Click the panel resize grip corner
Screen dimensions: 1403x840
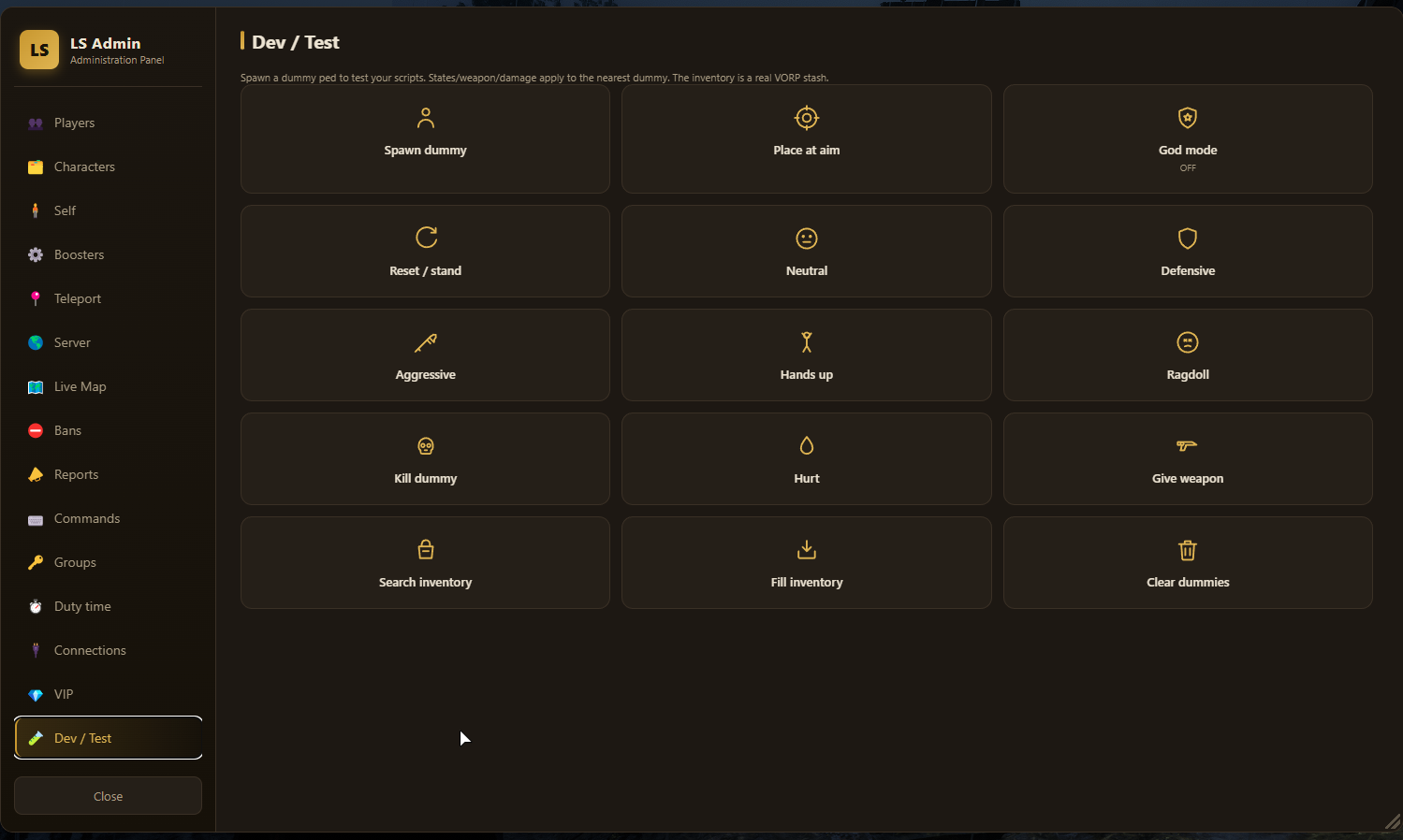tap(1392, 821)
